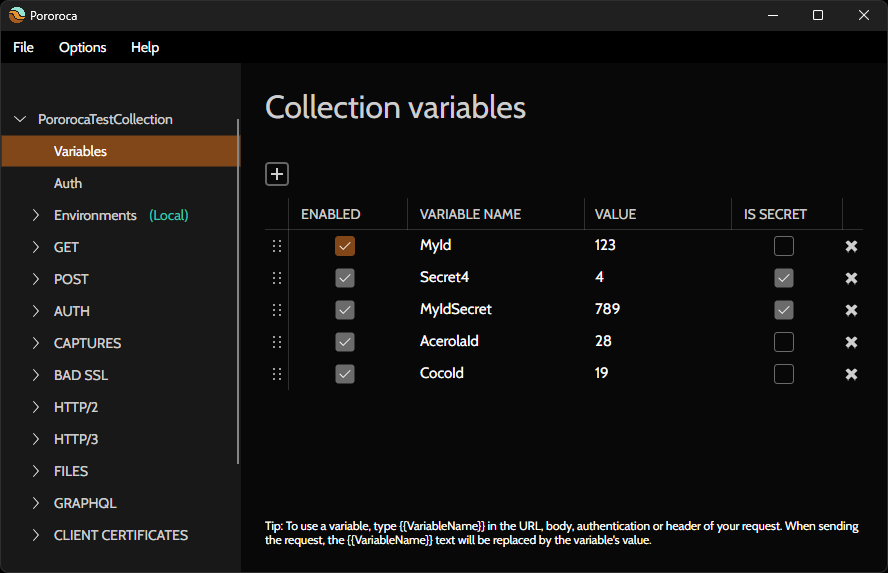
Task: Delete the AcerolaId variable row
Action: tap(851, 342)
